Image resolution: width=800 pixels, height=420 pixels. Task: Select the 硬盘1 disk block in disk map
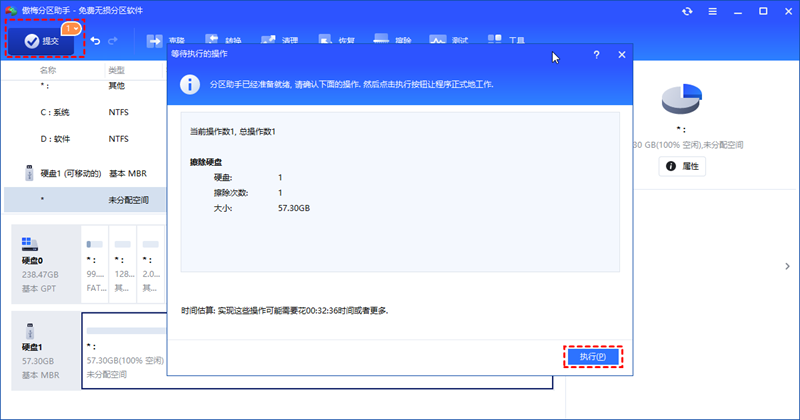point(46,351)
